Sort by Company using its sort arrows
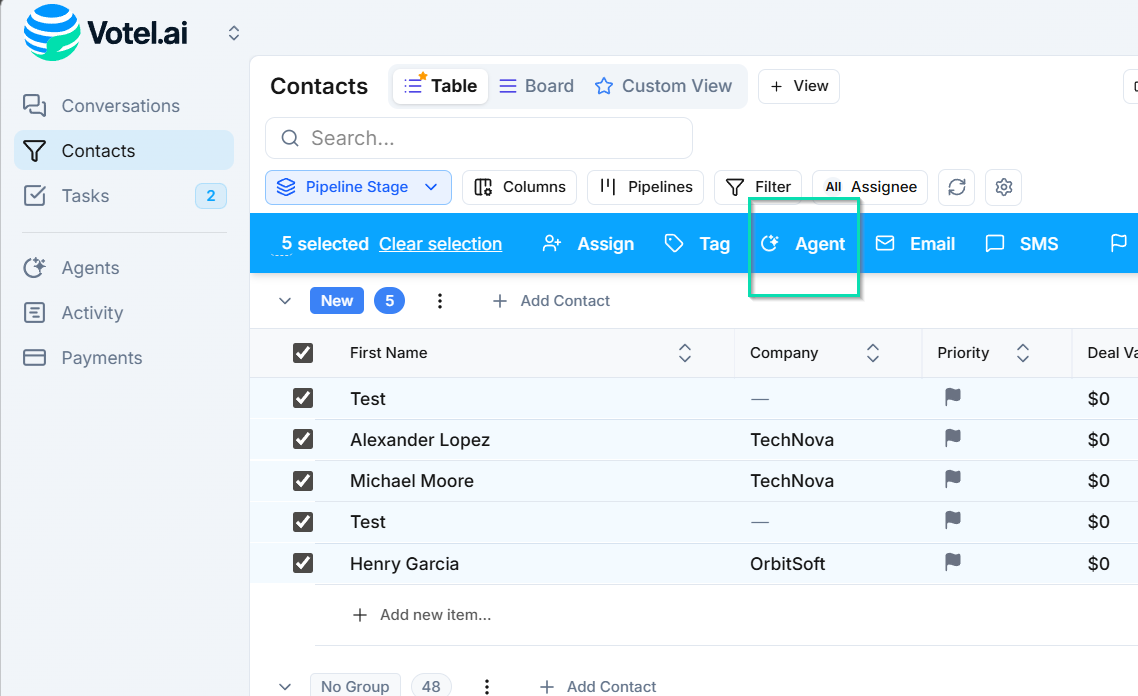The width and height of the screenshot is (1138, 696). pos(872,352)
